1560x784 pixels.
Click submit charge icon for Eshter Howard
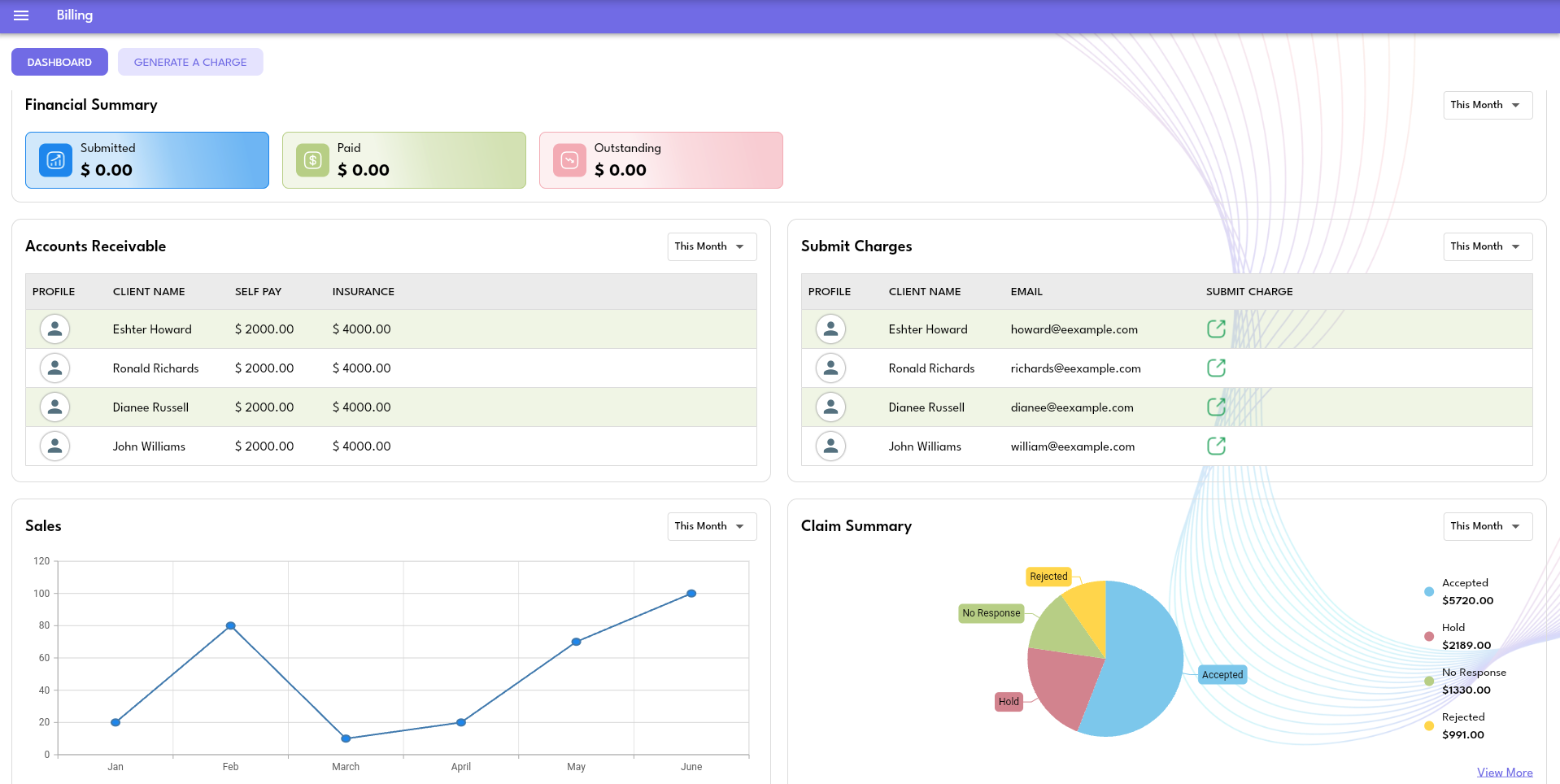[1216, 329]
